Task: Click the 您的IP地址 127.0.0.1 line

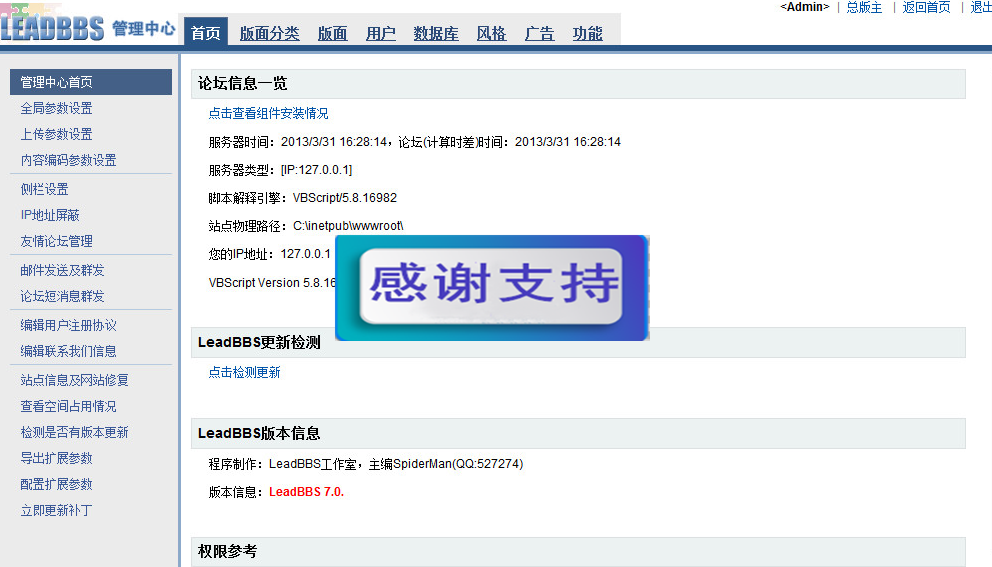Action: tap(270, 254)
